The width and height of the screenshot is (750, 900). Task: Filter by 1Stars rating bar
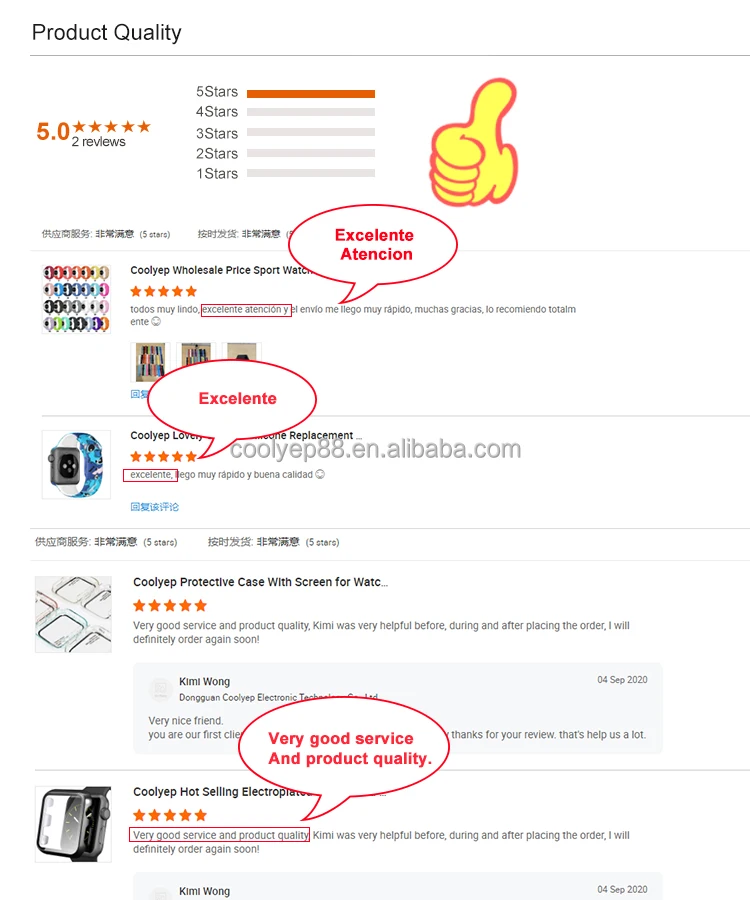311,173
